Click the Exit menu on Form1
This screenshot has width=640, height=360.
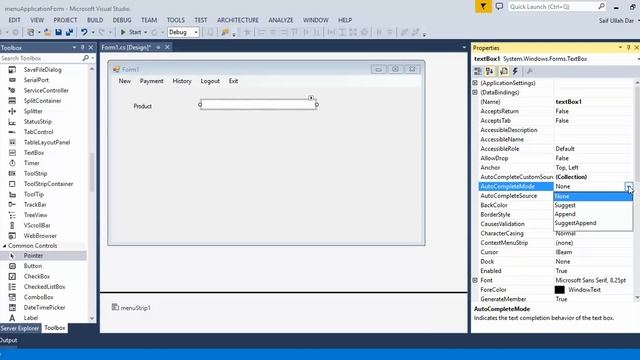pos(233,81)
